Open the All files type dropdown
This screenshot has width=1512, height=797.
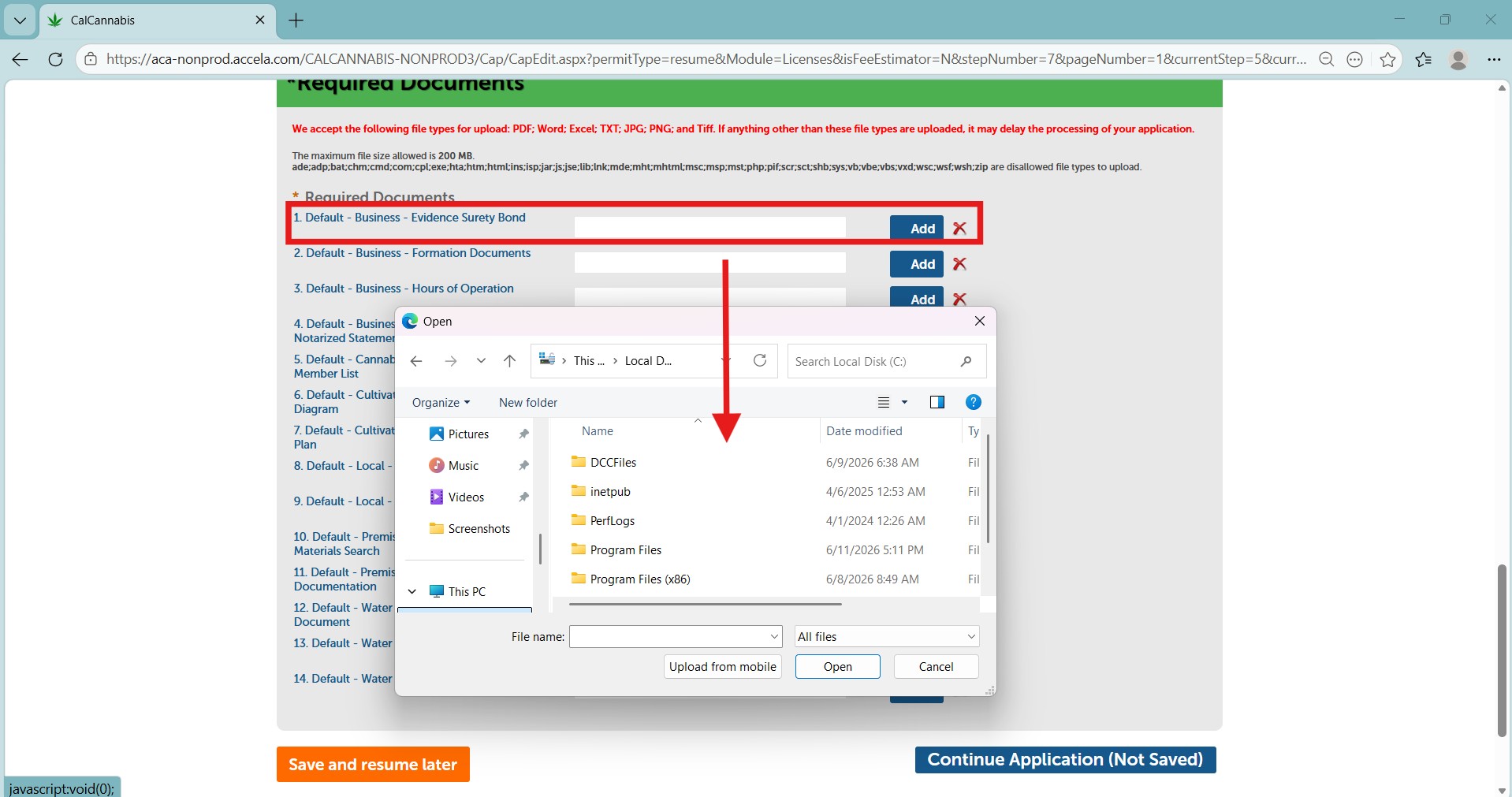point(887,636)
